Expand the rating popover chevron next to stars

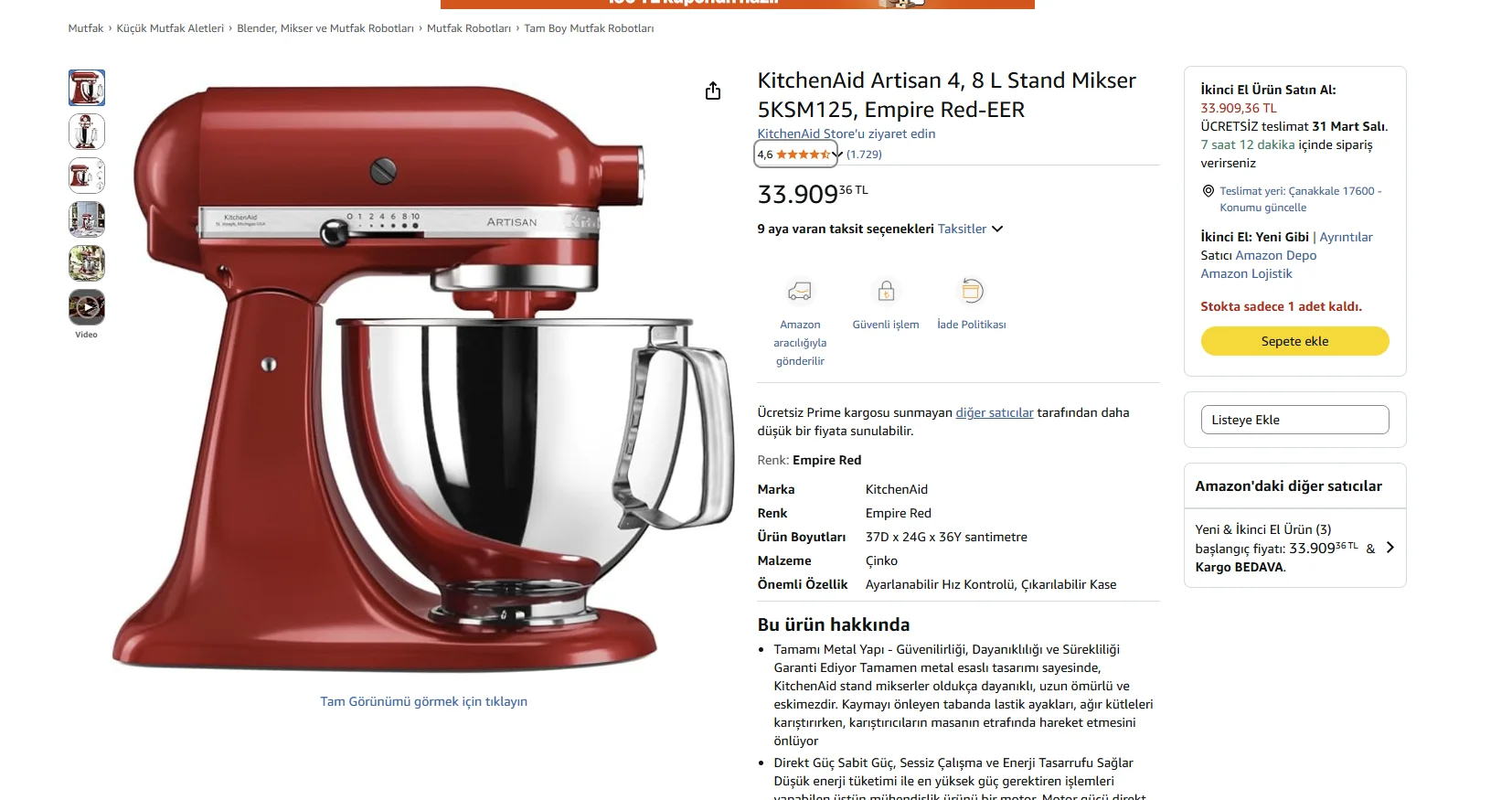pyautogui.click(x=838, y=155)
